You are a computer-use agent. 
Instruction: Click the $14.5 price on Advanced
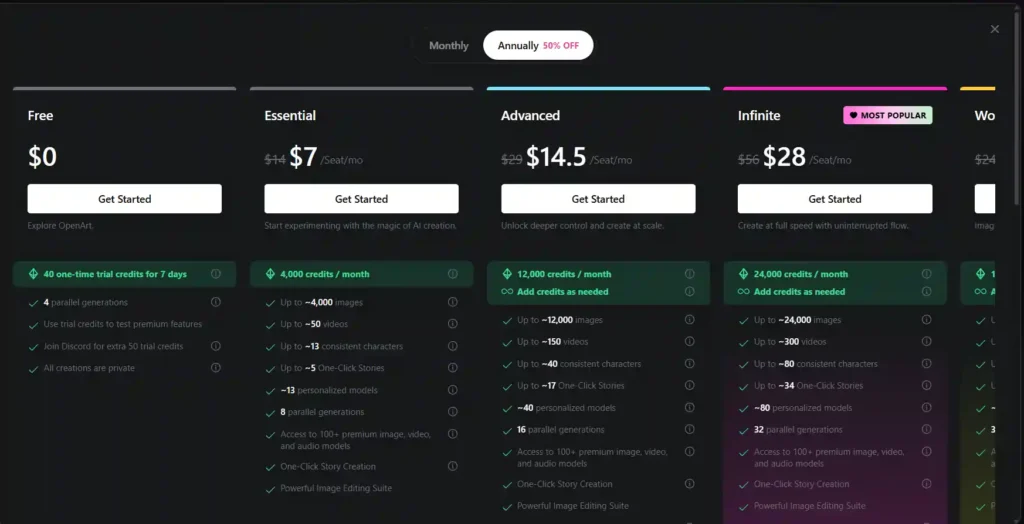tap(556, 157)
